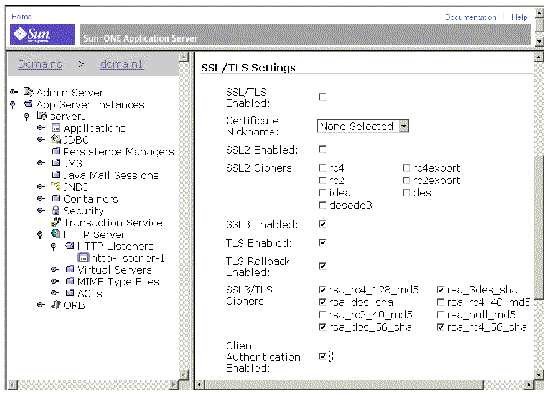This screenshot has width=549, height=396.
Task: Click header frame scroll-down arrow
Action: tap(539, 41)
